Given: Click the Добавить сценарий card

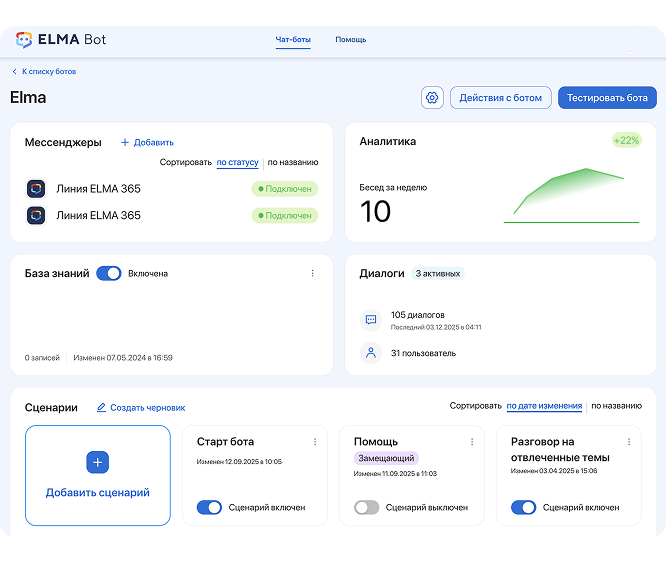Looking at the screenshot, I should (x=98, y=475).
